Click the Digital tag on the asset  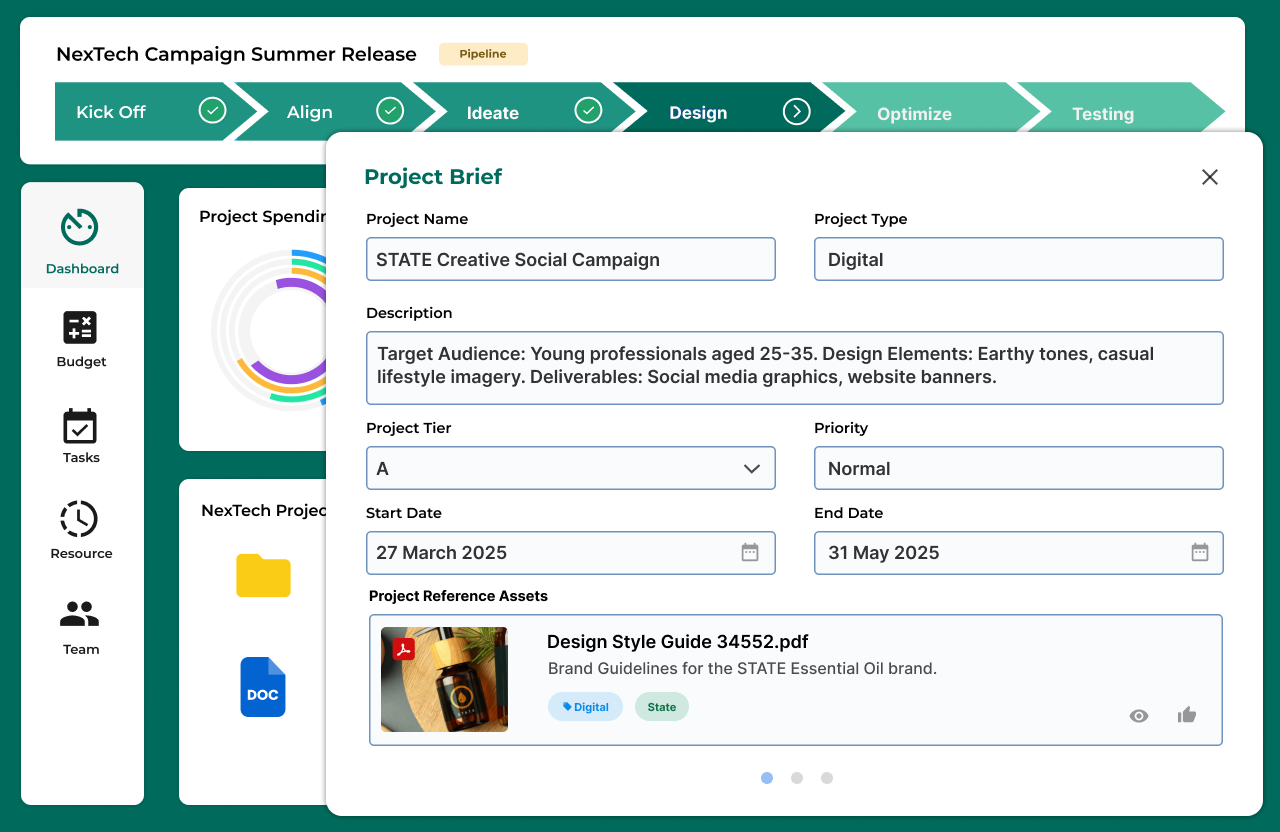coord(586,707)
